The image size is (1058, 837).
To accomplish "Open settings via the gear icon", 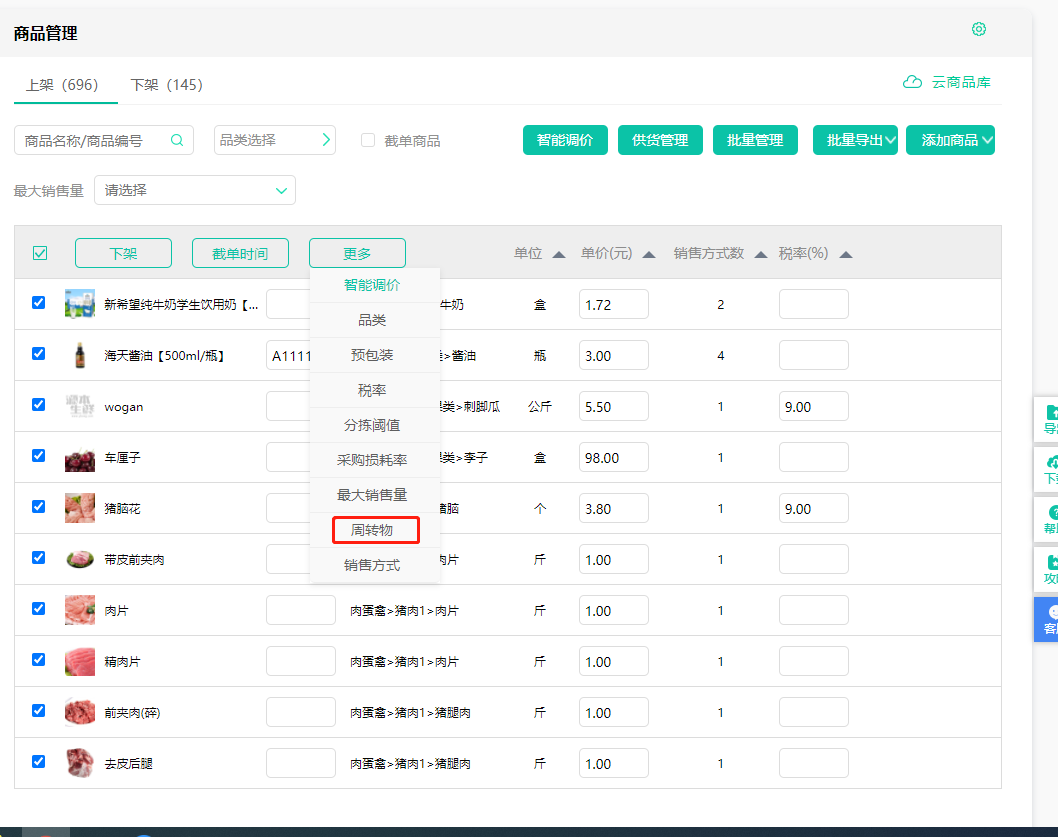I will click(979, 29).
